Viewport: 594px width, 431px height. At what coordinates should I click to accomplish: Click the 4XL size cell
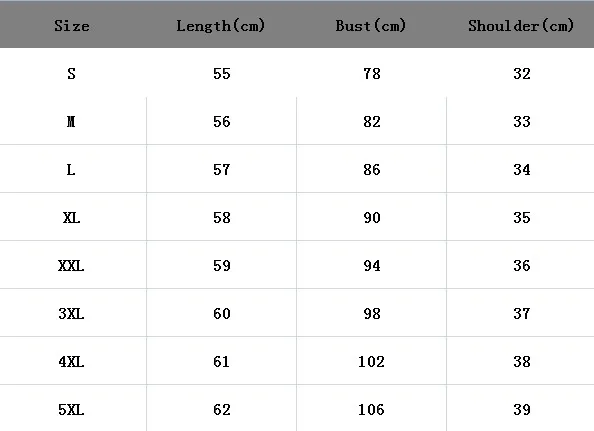pyautogui.click(x=71, y=362)
